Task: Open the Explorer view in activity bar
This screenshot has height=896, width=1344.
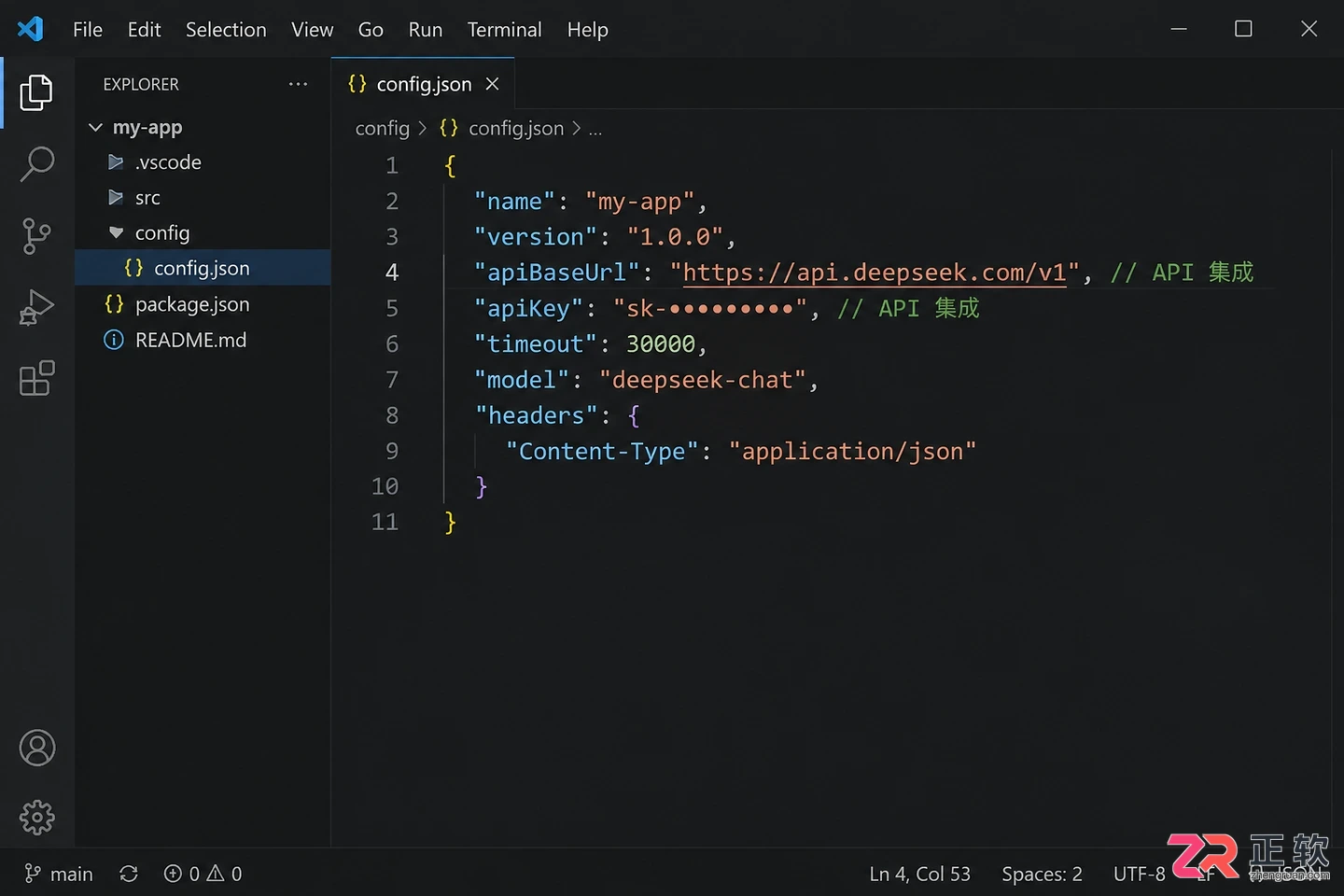Action: tap(36, 92)
